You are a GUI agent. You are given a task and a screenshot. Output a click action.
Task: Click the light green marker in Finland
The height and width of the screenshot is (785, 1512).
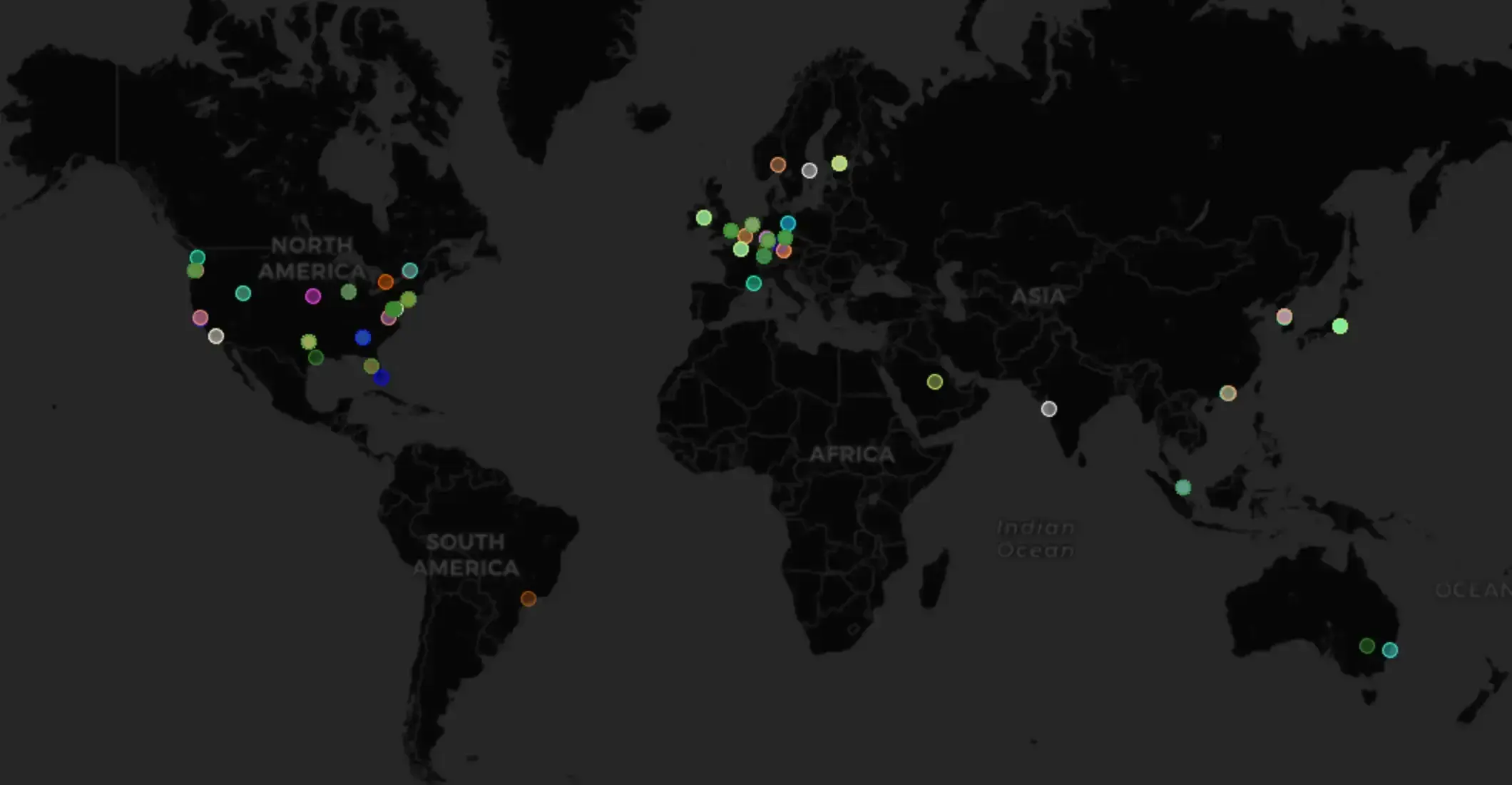839,163
